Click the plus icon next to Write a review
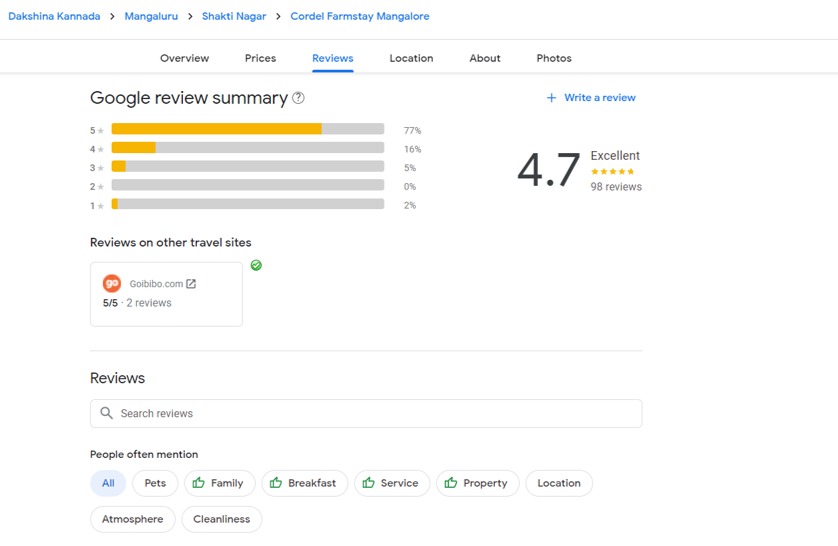Viewport: 838px width, 546px height. click(551, 98)
